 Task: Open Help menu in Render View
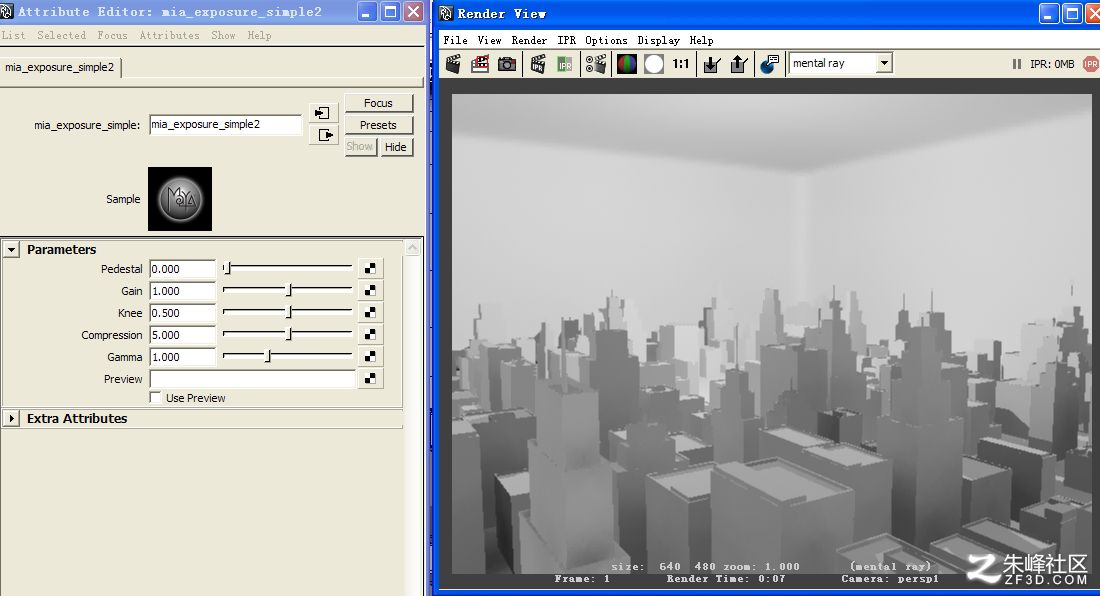(x=701, y=40)
